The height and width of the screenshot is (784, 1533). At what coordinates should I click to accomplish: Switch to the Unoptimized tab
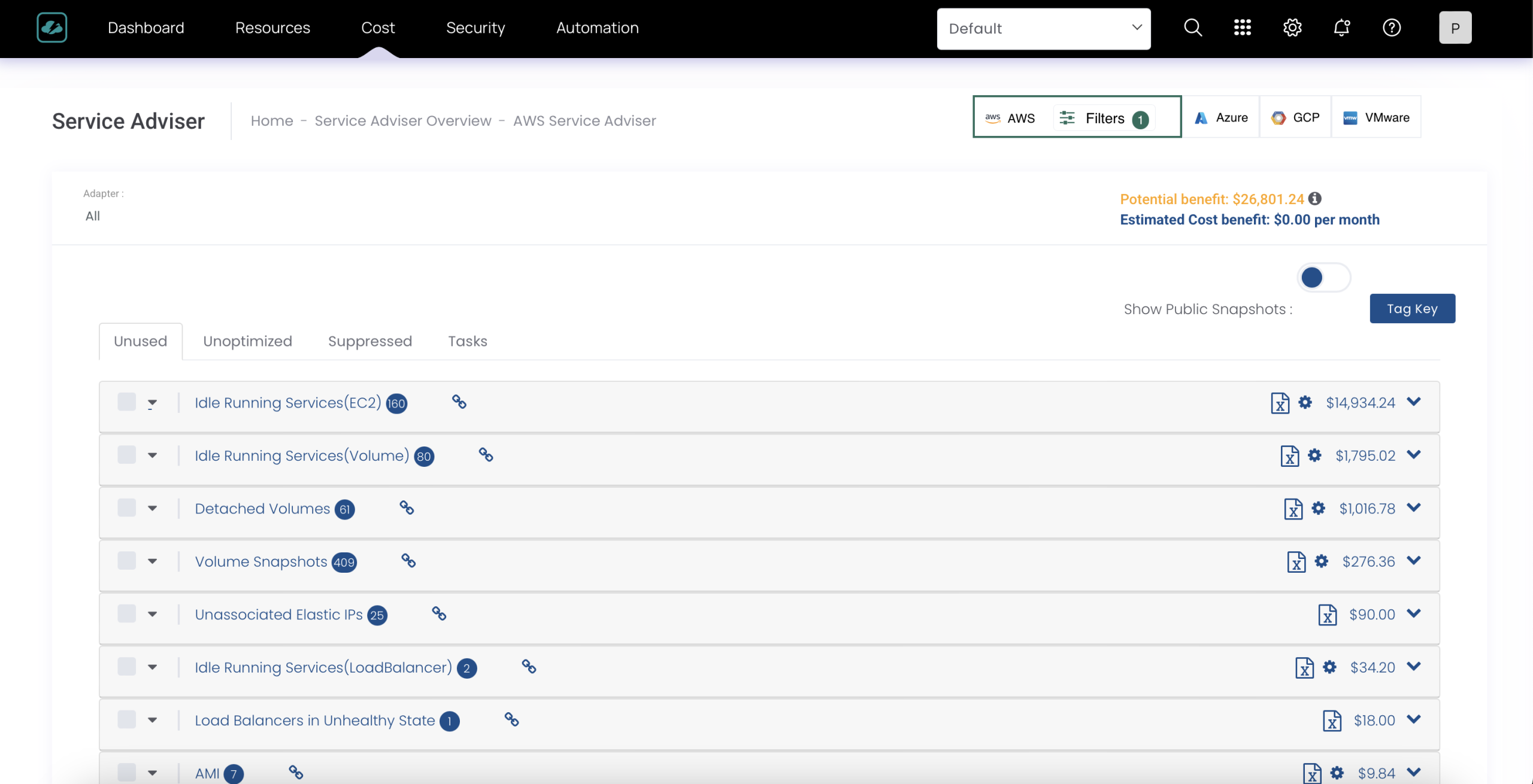click(247, 341)
